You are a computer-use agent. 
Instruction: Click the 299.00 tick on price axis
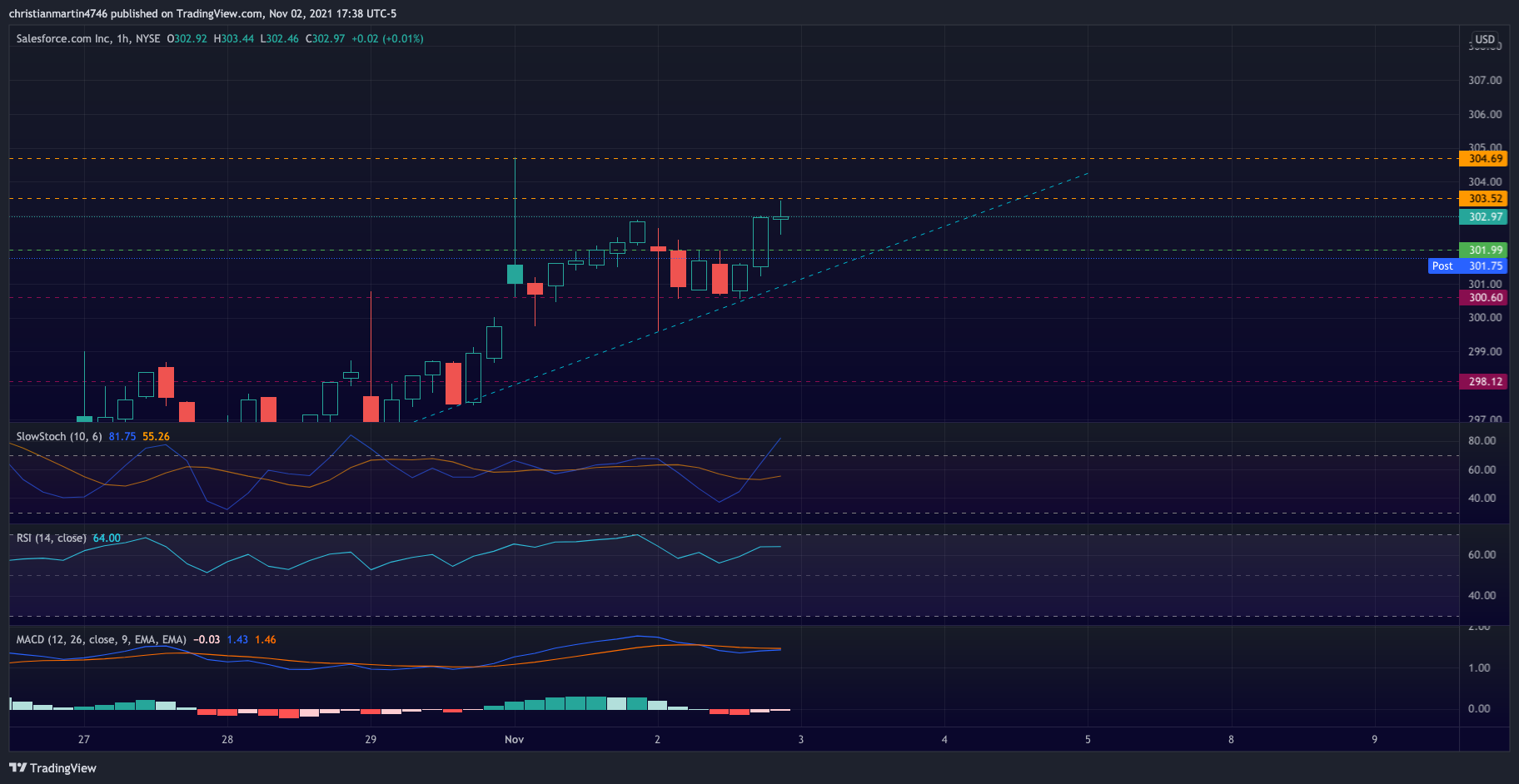[x=1485, y=352]
